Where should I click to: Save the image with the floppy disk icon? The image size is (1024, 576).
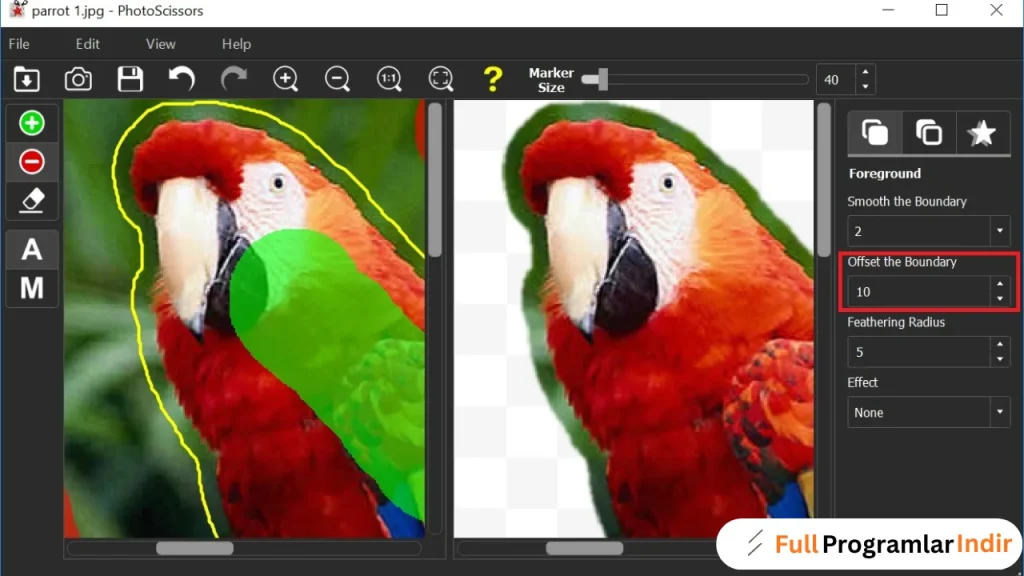[130, 79]
